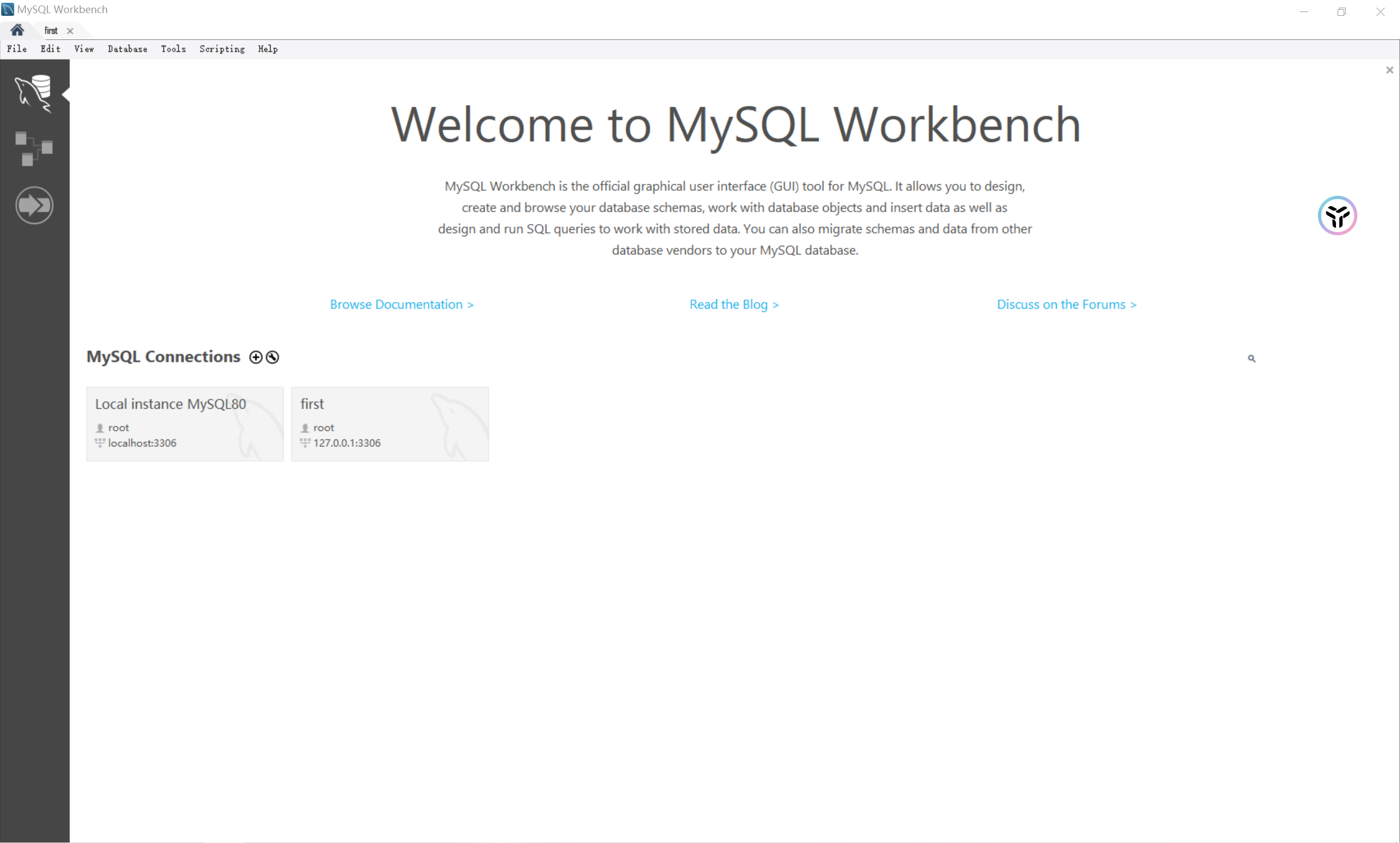Open the Edit menu
This screenshot has height=843, width=1400.
[x=50, y=49]
